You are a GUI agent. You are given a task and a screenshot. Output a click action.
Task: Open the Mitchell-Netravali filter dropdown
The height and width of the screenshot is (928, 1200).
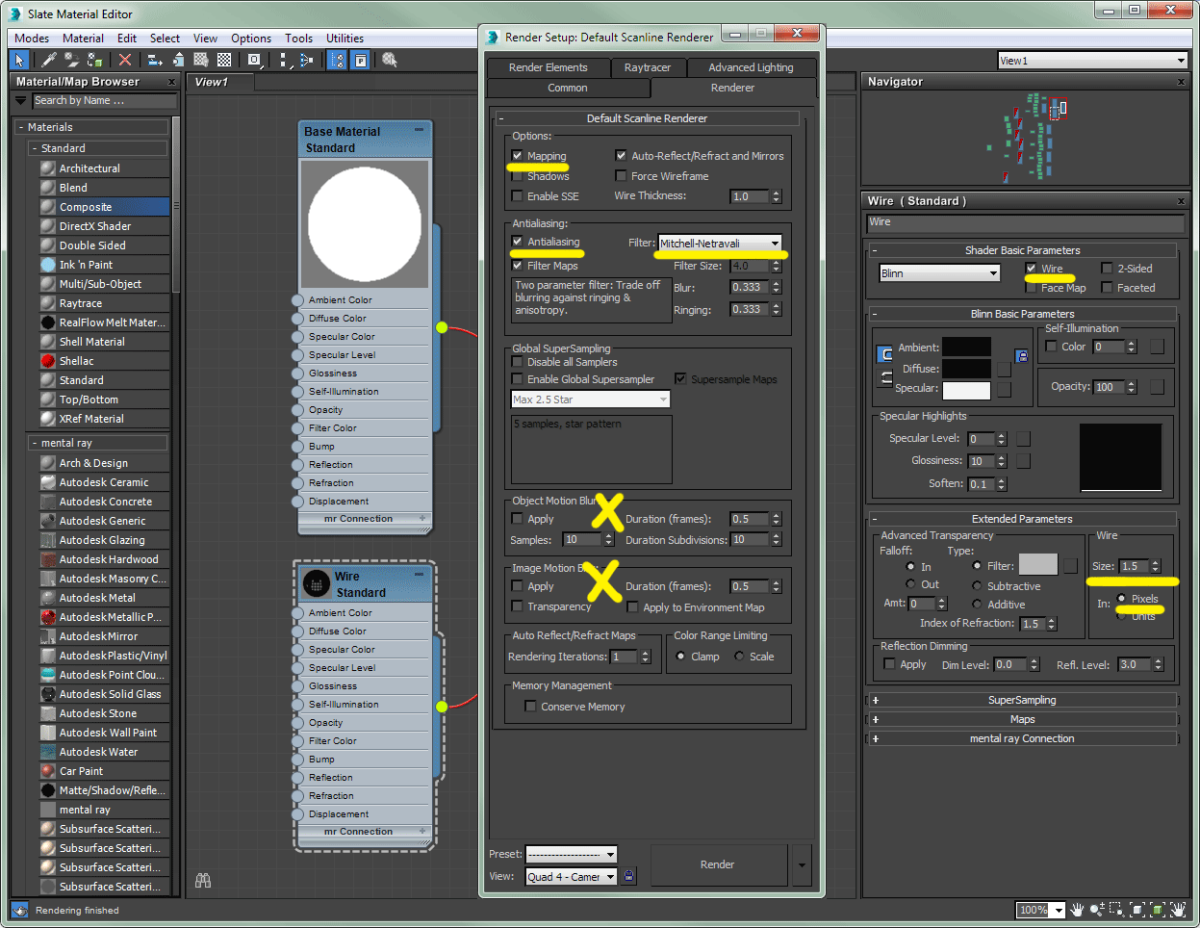tap(776, 243)
